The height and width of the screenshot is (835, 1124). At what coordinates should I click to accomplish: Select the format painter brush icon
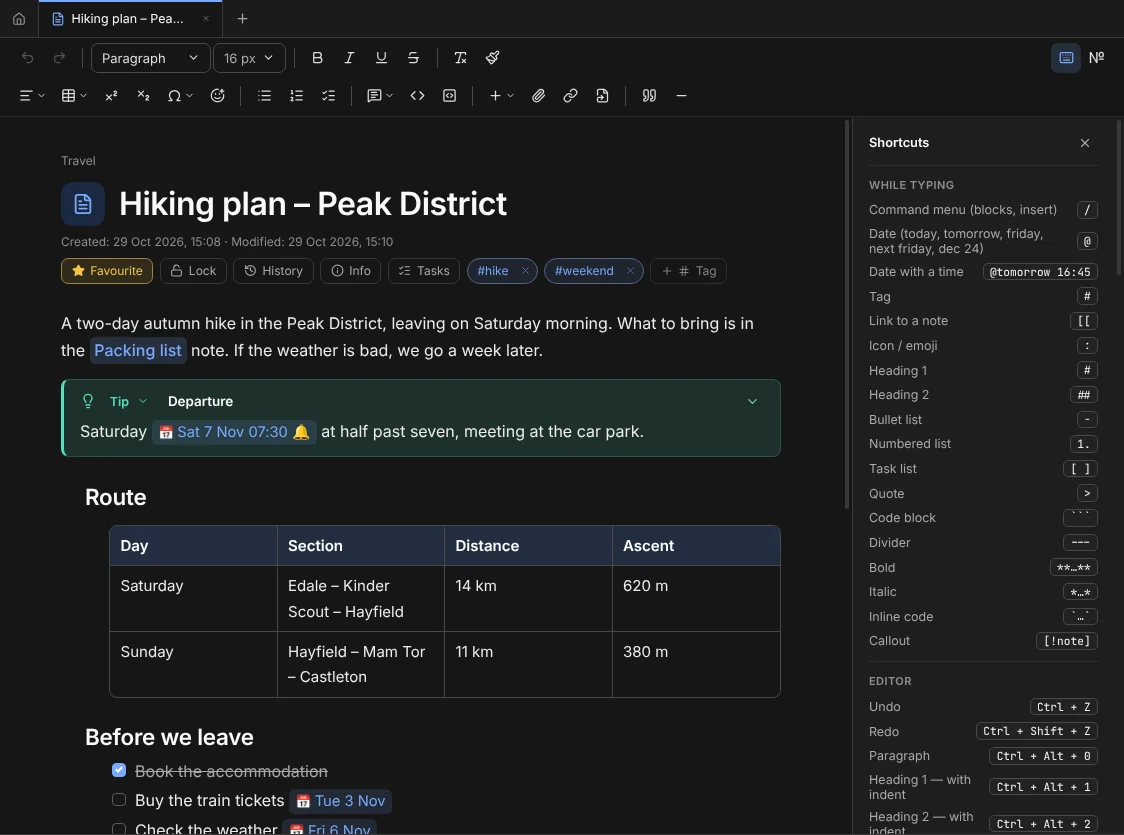(492, 58)
